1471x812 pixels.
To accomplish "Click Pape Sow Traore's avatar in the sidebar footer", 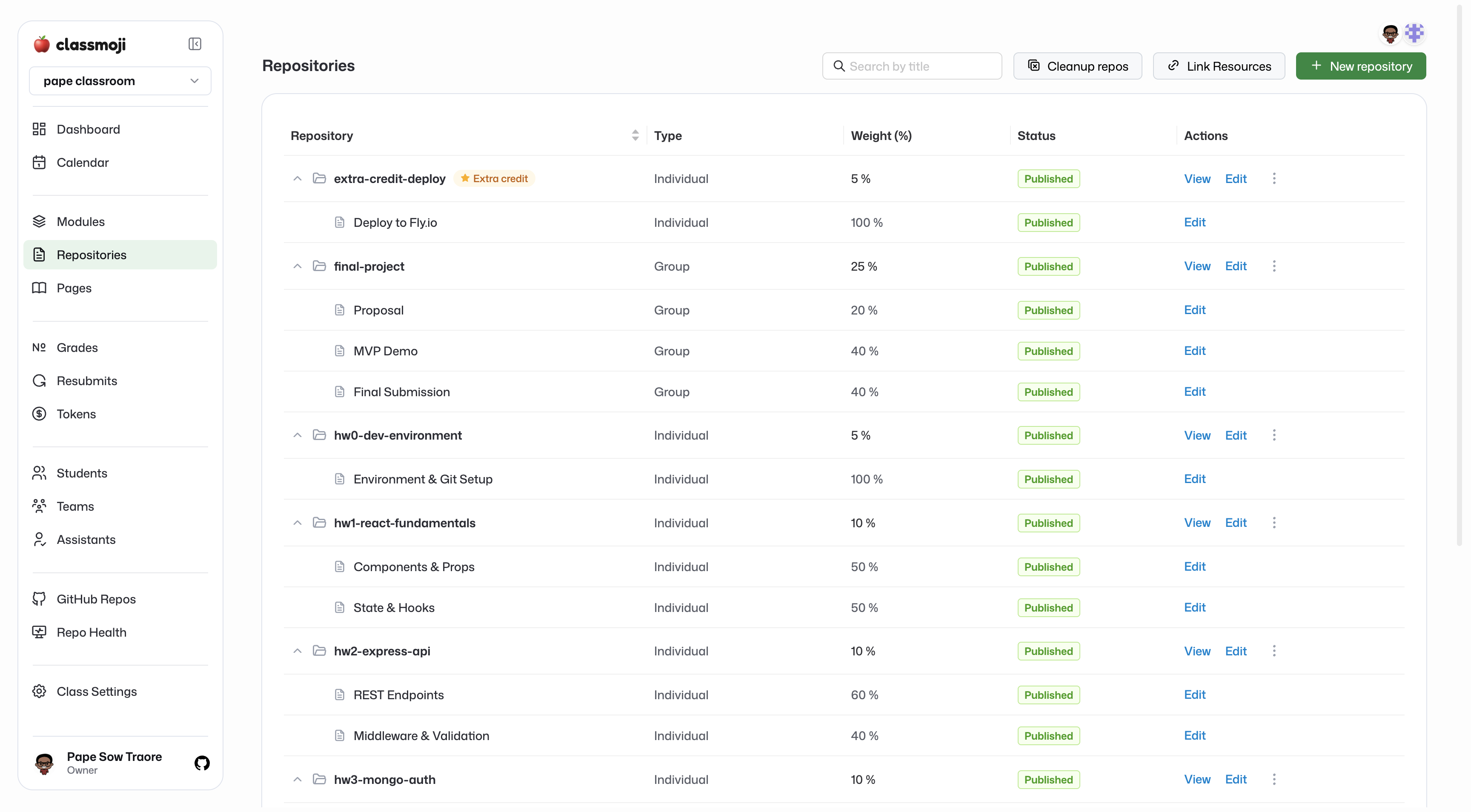I will coord(44,763).
